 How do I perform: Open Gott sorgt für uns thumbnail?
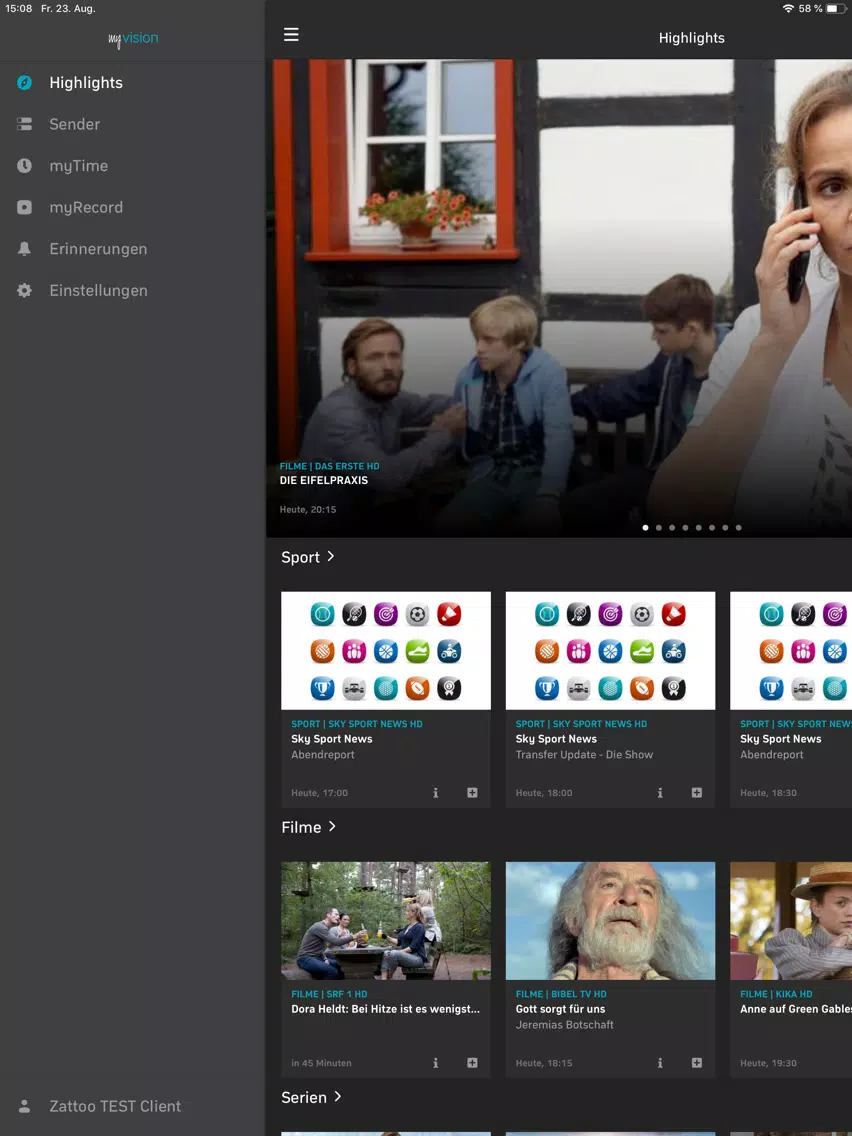tap(611, 921)
